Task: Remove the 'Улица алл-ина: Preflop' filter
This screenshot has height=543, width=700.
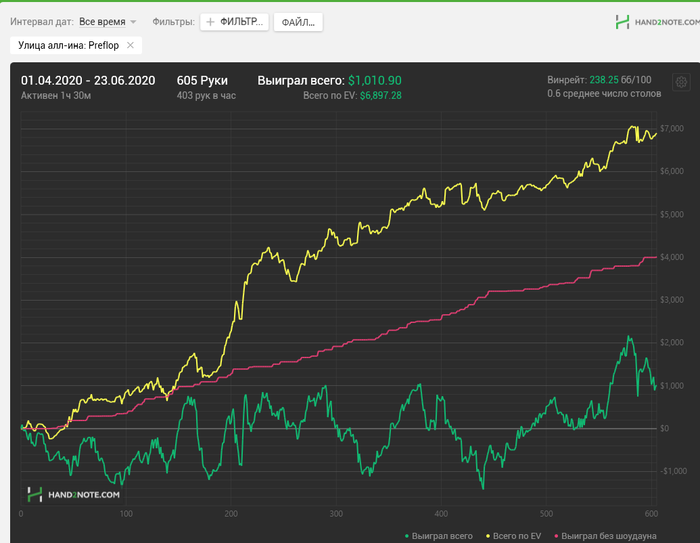Action: (x=130, y=45)
